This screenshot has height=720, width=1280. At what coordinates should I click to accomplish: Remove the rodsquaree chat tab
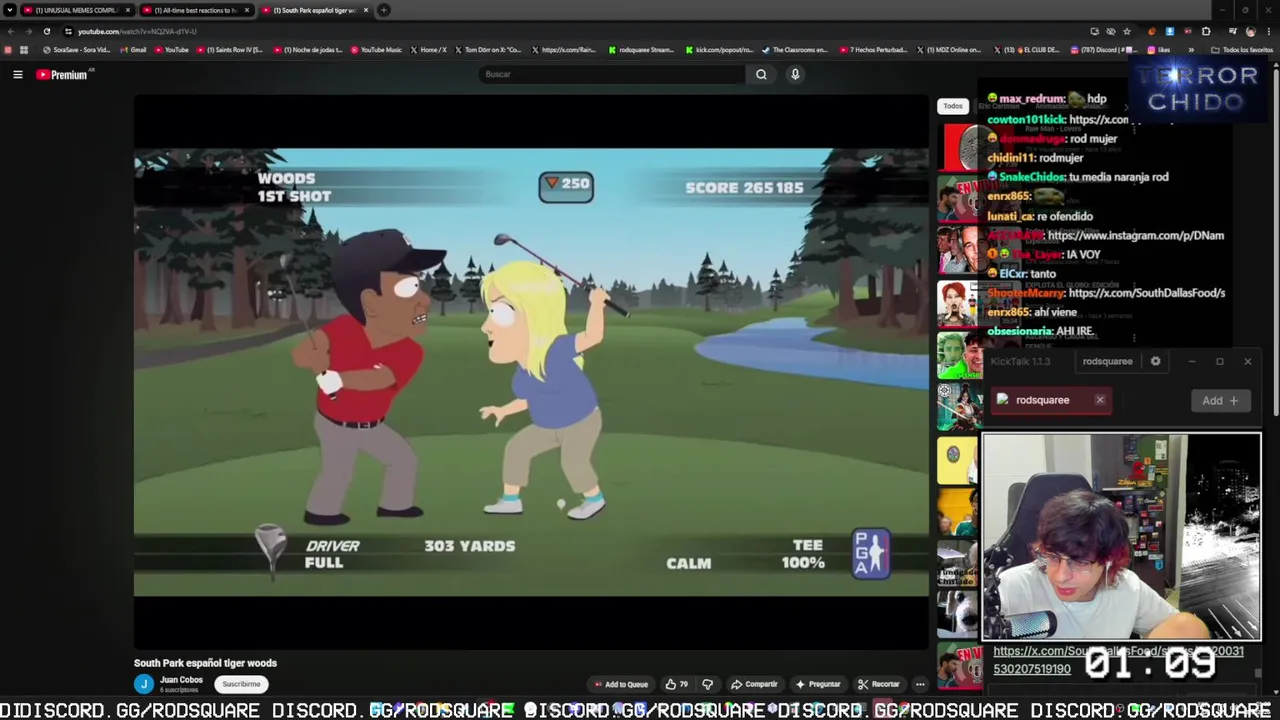pos(1100,400)
